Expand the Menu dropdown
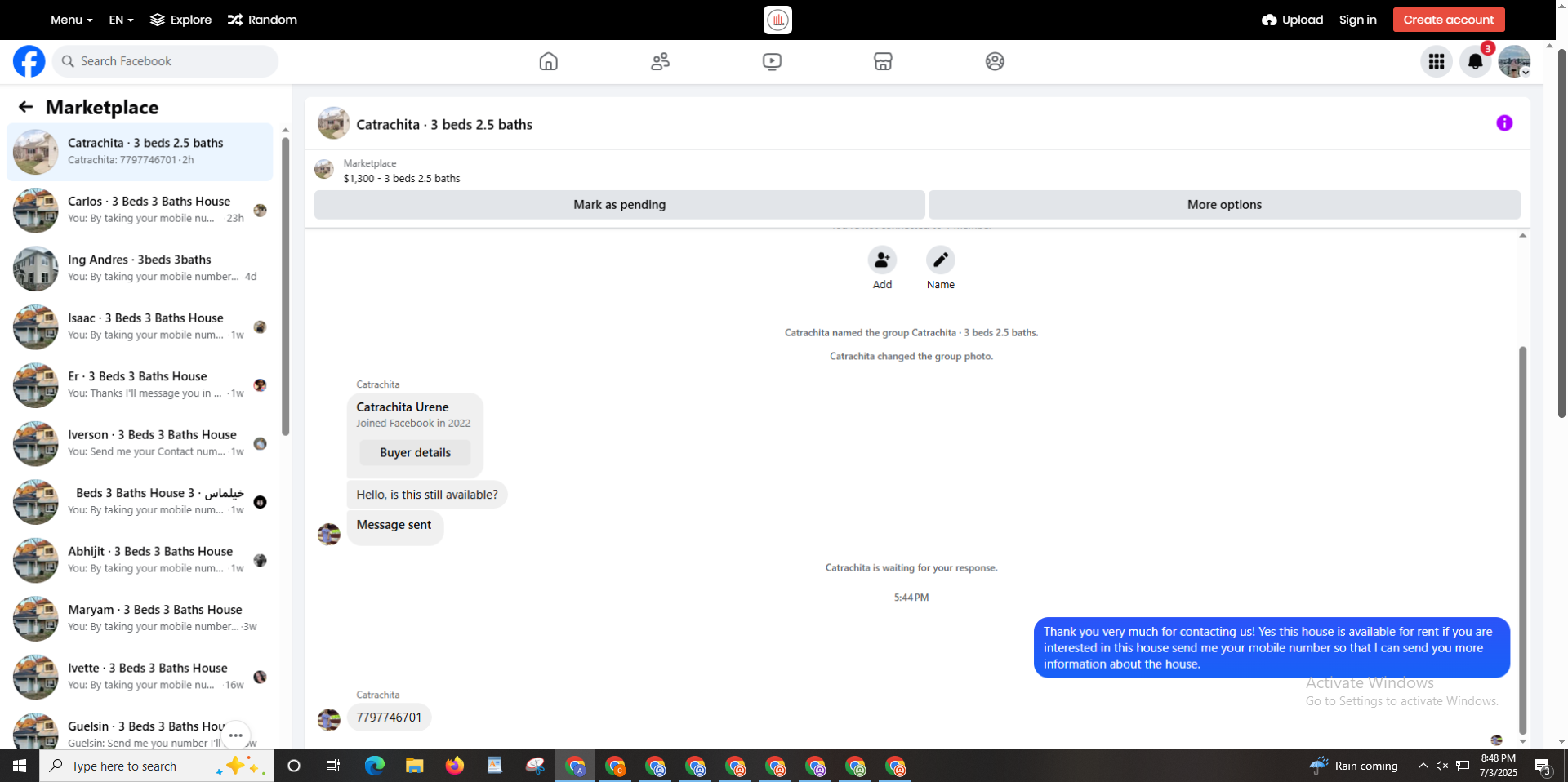This screenshot has height=782, width=1568. click(71, 20)
